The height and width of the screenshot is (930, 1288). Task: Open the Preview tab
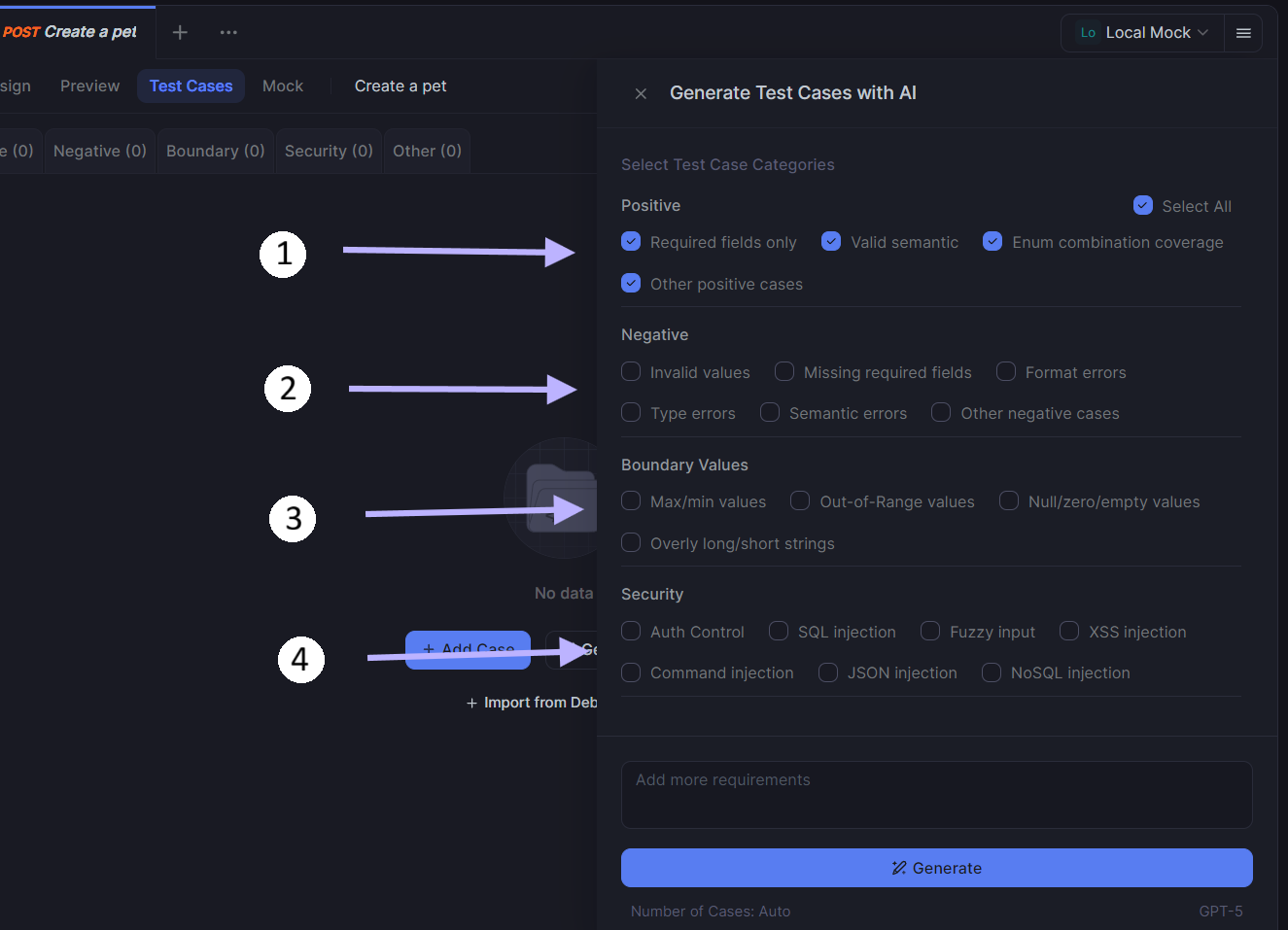tap(89, 86)
